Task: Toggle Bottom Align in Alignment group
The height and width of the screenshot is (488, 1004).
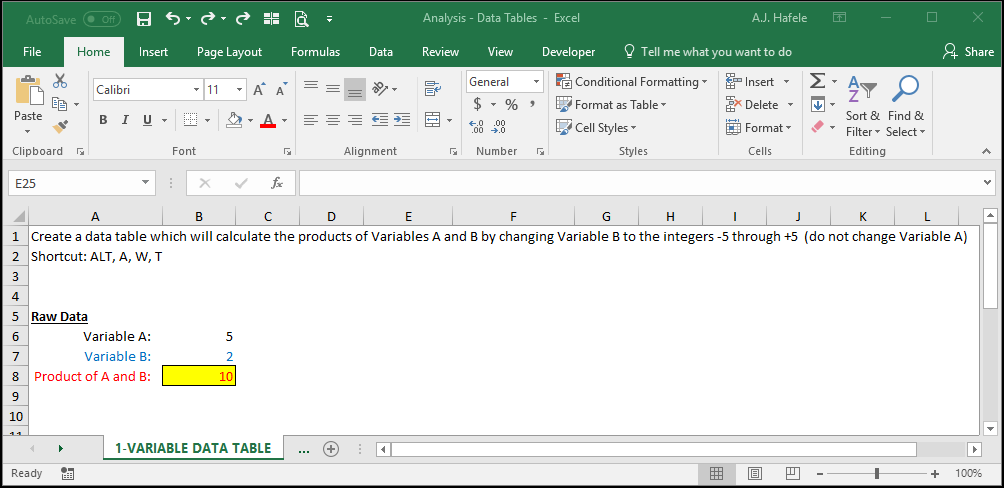Action: coord(355,89)
